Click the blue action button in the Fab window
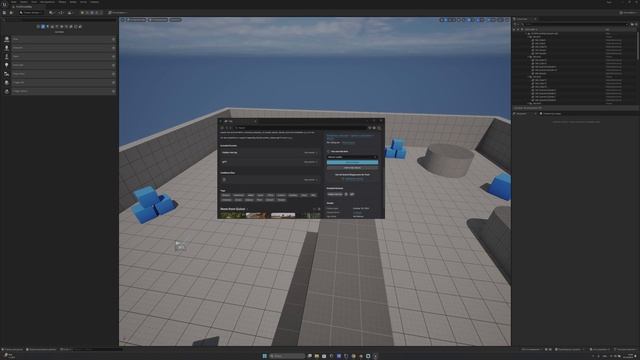The image size is (640, 360). point(352,162)
